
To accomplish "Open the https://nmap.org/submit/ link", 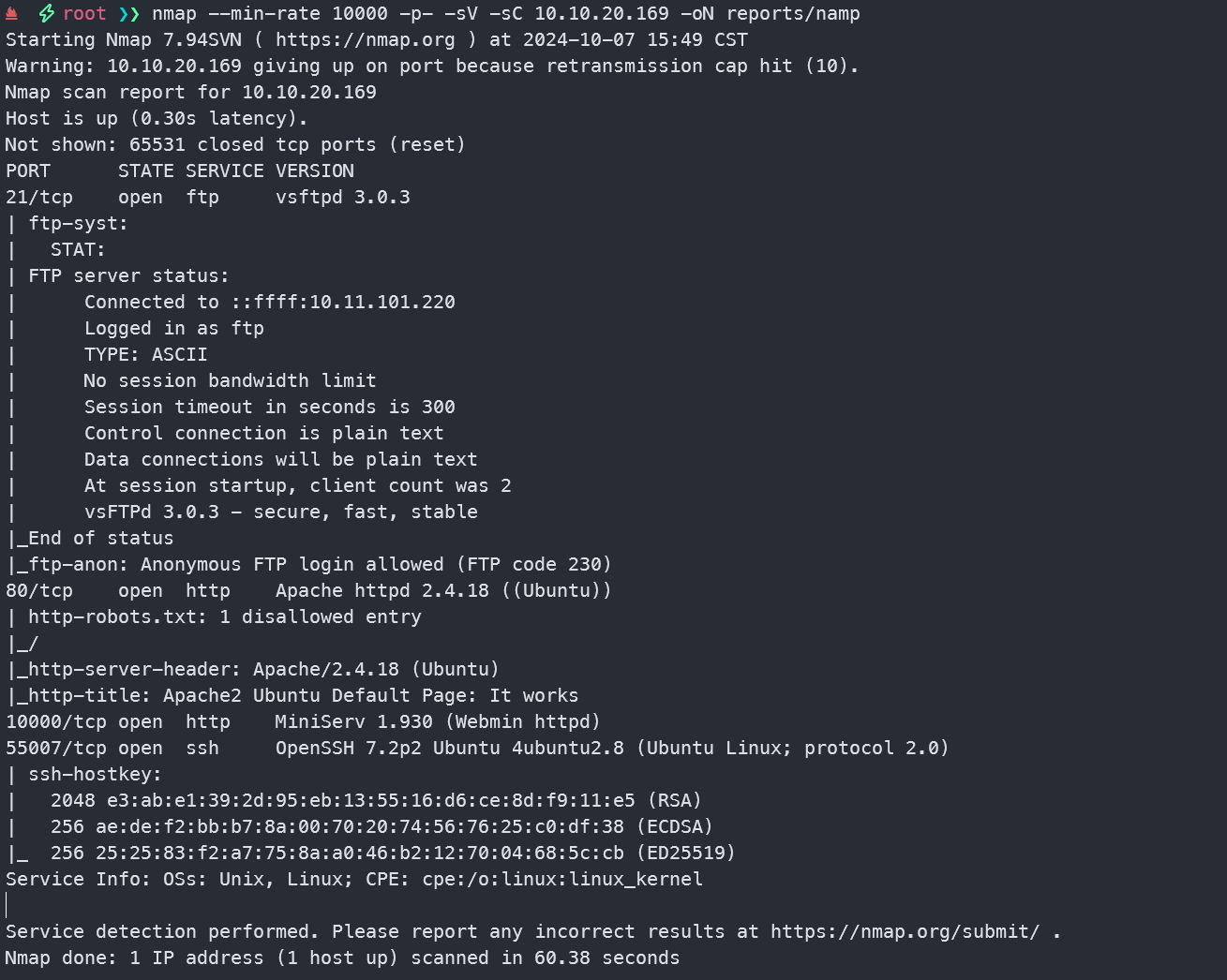I will tap(905, 932).
